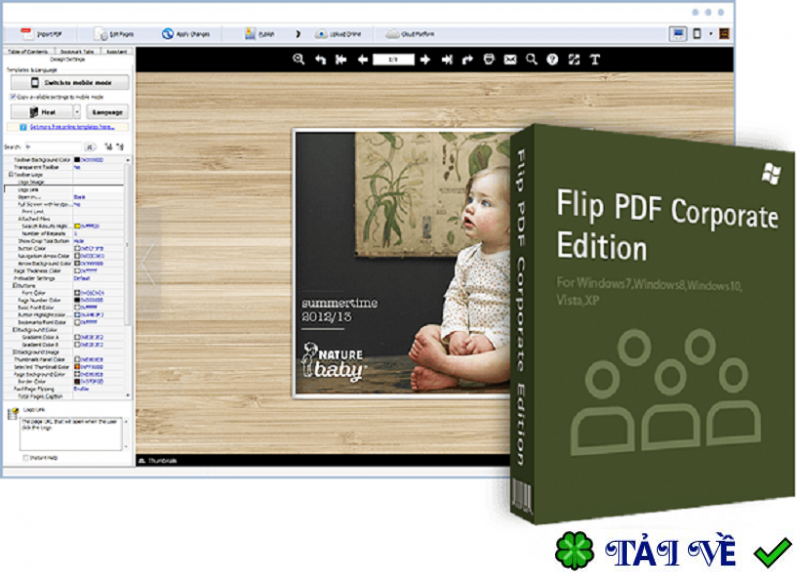The height and width of the screenshot is (578, 800).
Task: Click the TẢI VỀ download link
Action: point(671,552)
